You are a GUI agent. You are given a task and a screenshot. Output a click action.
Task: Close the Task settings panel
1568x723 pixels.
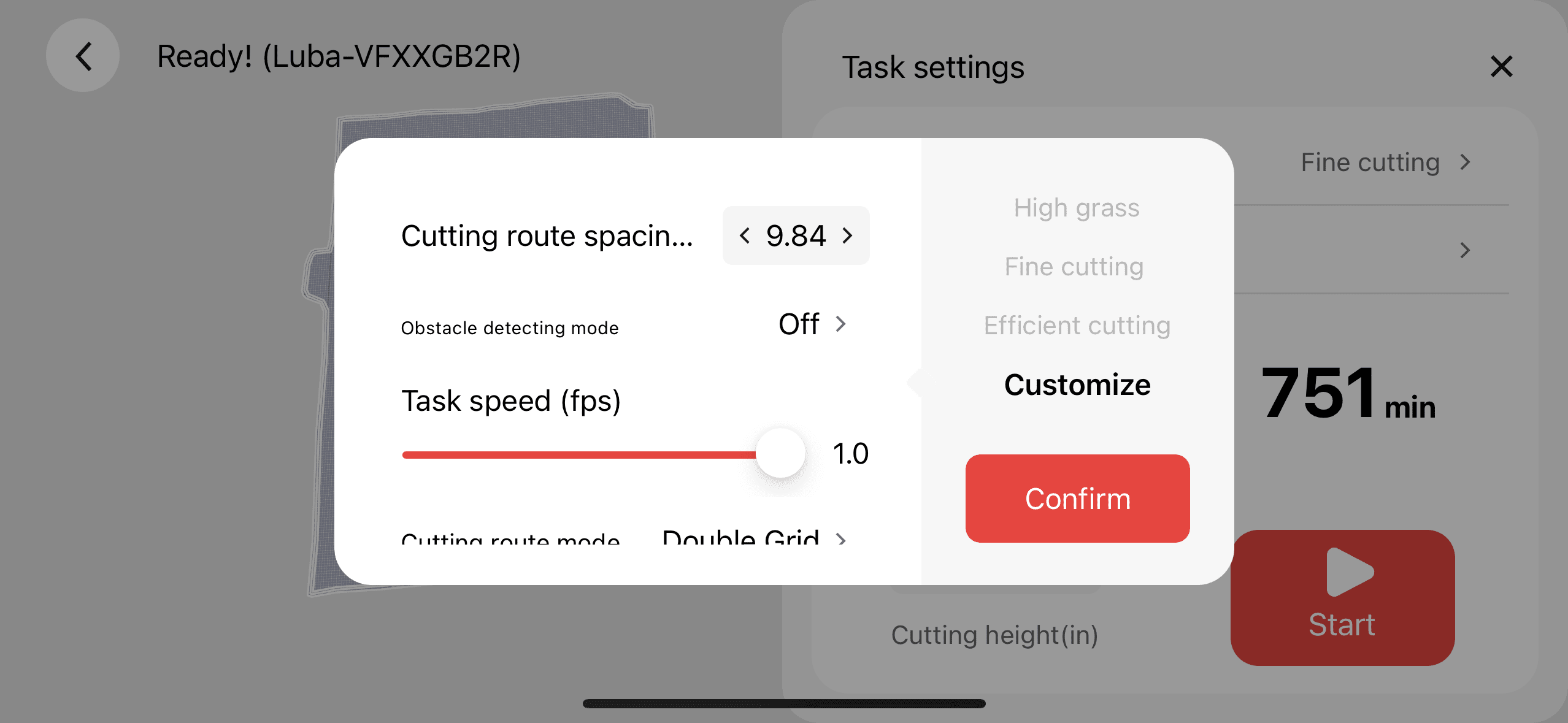click(x=1501, y=66)
